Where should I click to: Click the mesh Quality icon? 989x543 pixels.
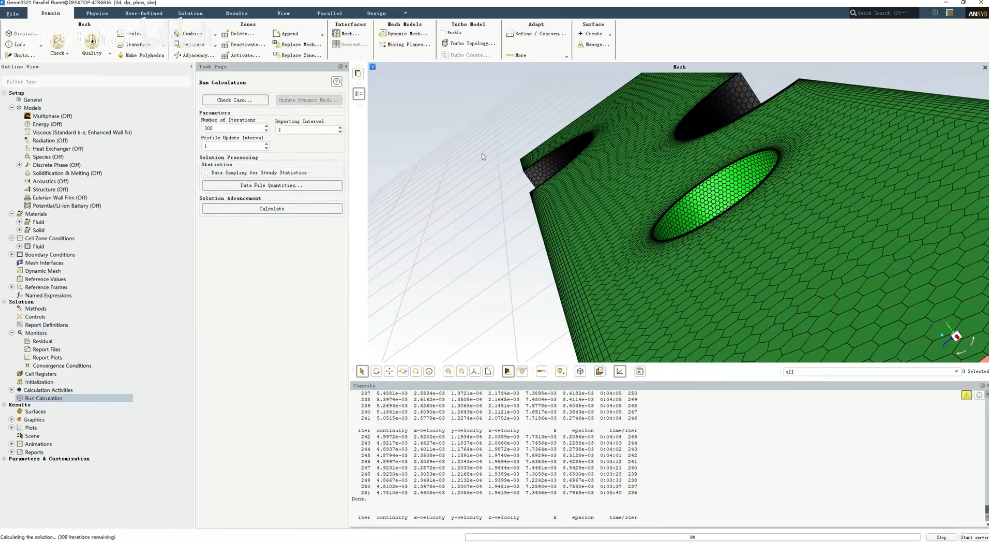[91, 42]
